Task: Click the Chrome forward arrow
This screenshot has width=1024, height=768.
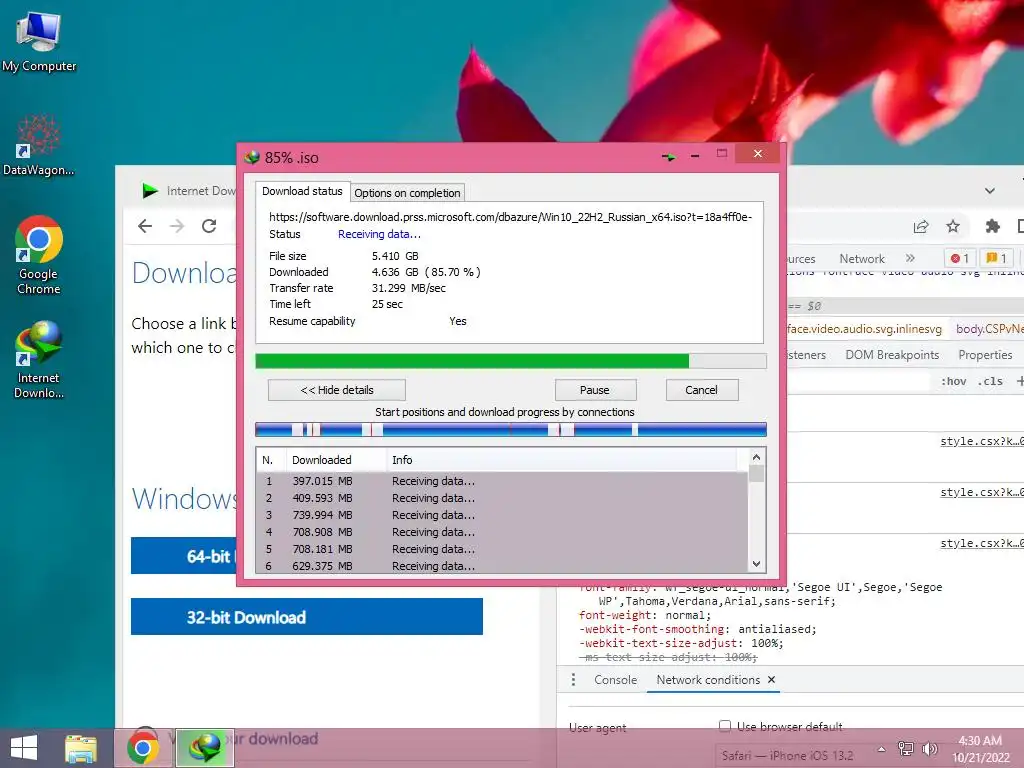Action: pos(177,226)
